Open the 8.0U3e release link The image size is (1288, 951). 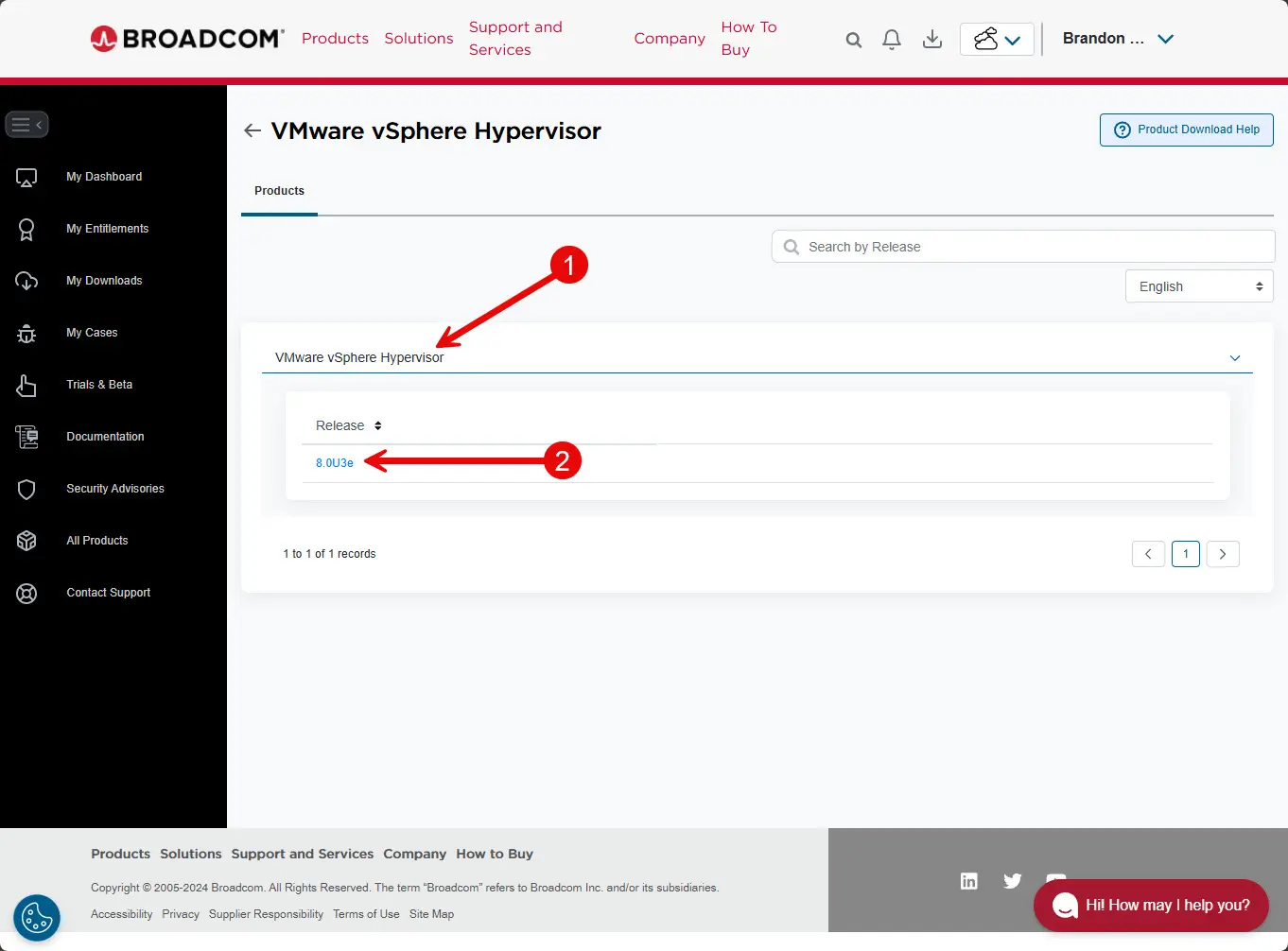coord(335,463)
